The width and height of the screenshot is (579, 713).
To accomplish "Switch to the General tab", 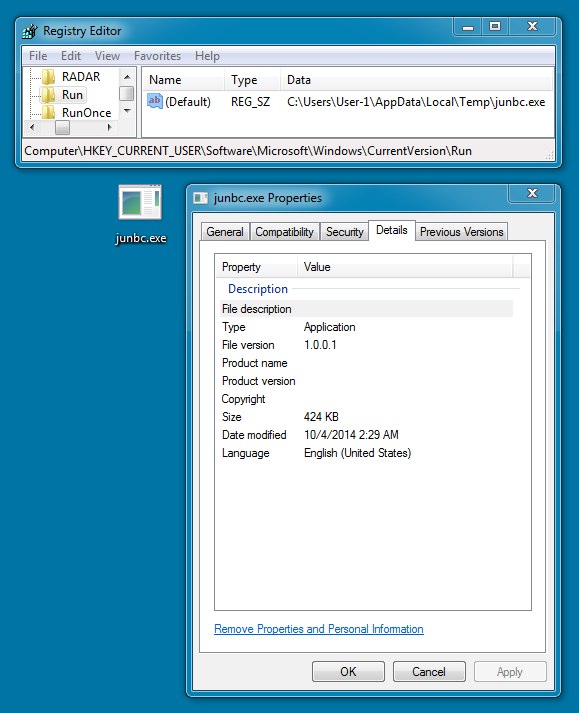I will (225, 232).
